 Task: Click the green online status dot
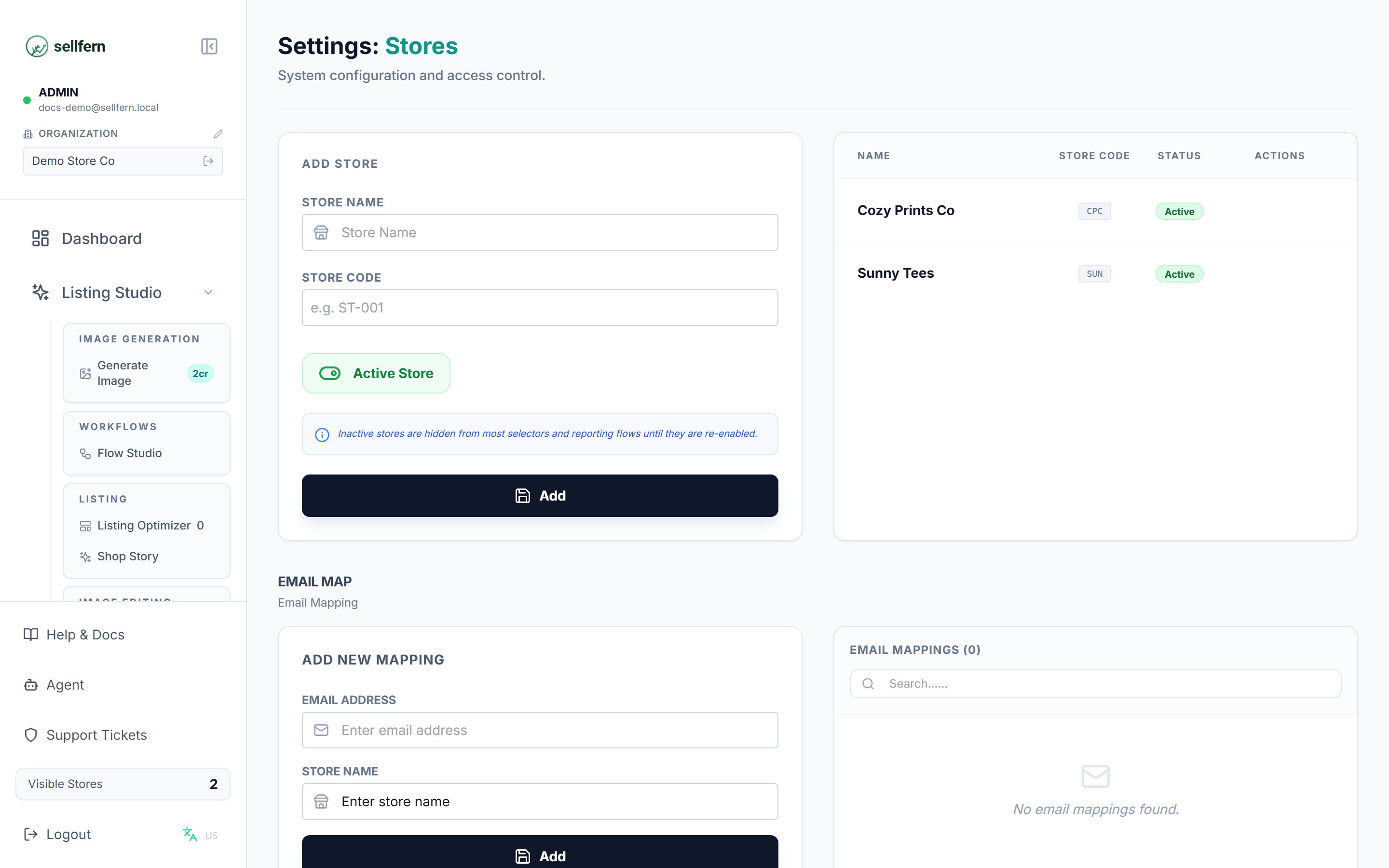pos(27,100)
